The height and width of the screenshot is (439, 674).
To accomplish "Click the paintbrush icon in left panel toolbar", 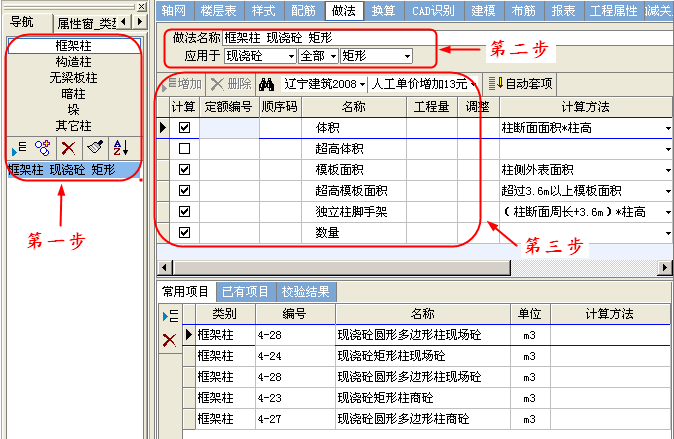I will click(x=94, y=146).
